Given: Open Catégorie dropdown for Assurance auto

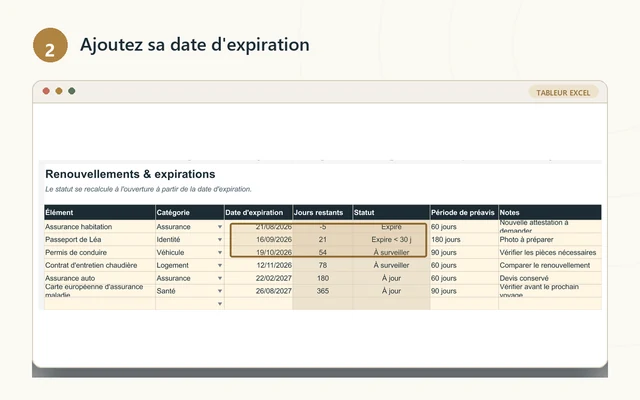Looking at the screenshot, I should coord(220,278).
